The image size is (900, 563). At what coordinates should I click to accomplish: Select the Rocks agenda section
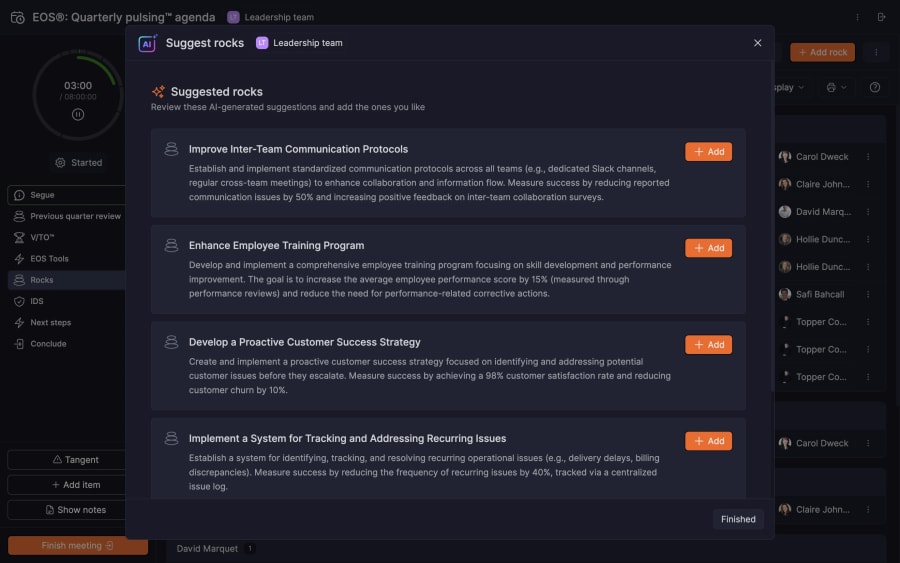click(x=67, y=280)
